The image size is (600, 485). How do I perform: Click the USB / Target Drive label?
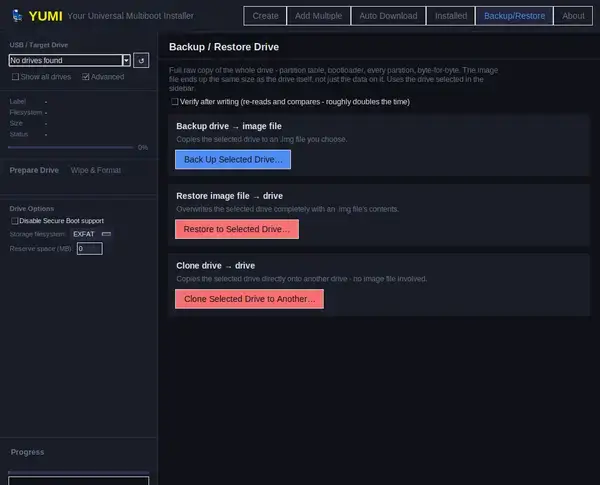pyautogui.click(x=39, y=45)
